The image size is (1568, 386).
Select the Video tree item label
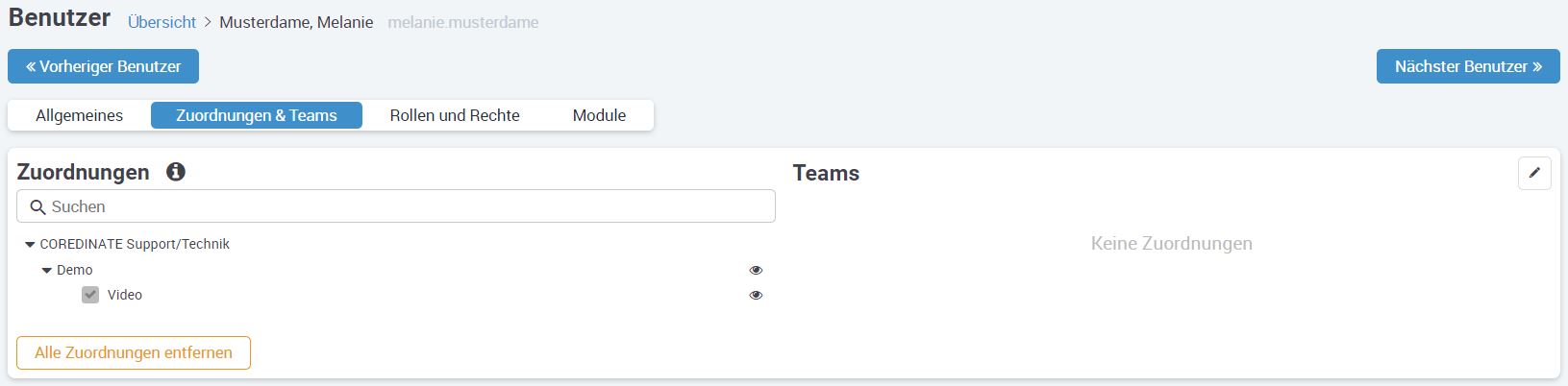[125, 295]
